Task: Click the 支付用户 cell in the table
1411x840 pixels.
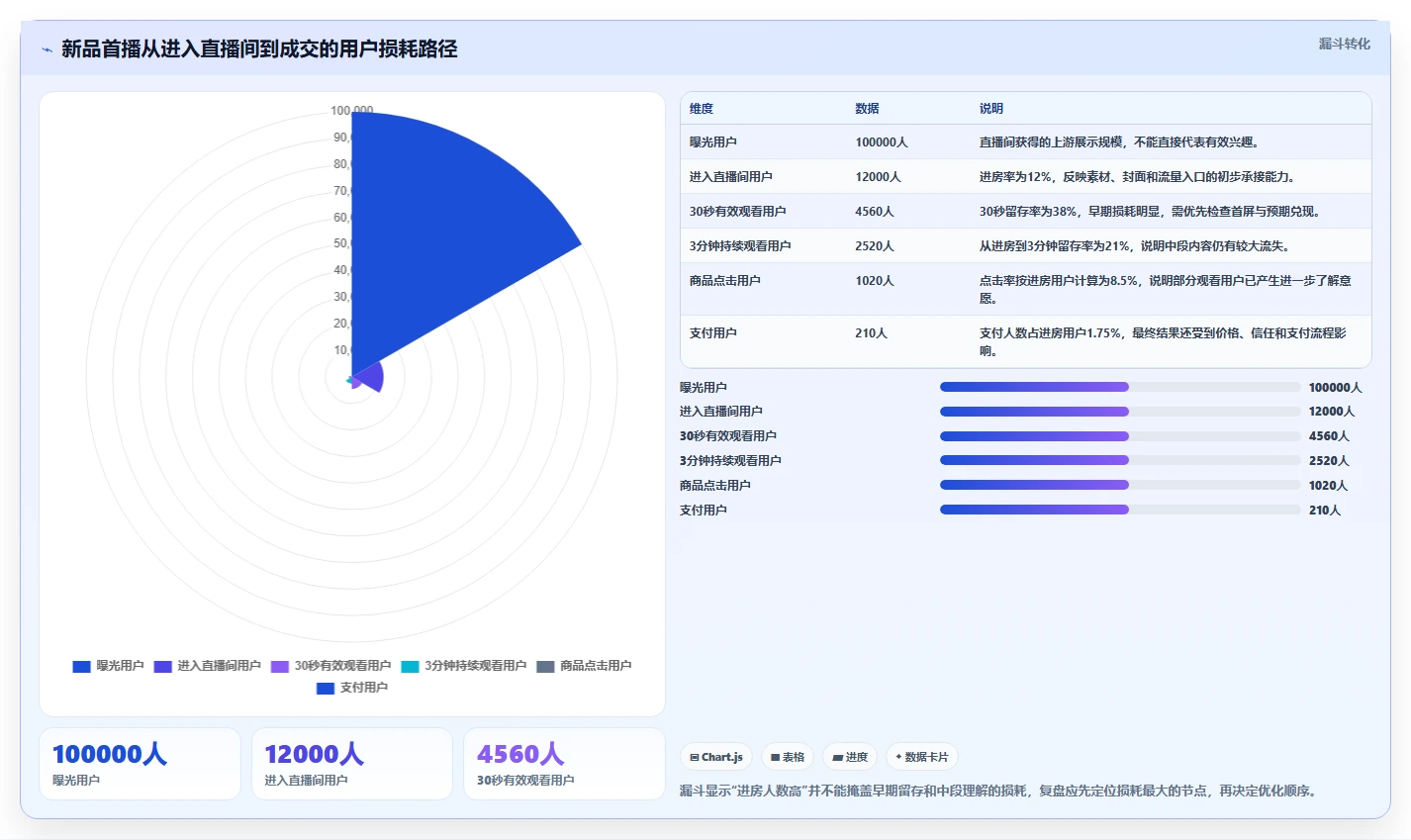Action: 713,333
